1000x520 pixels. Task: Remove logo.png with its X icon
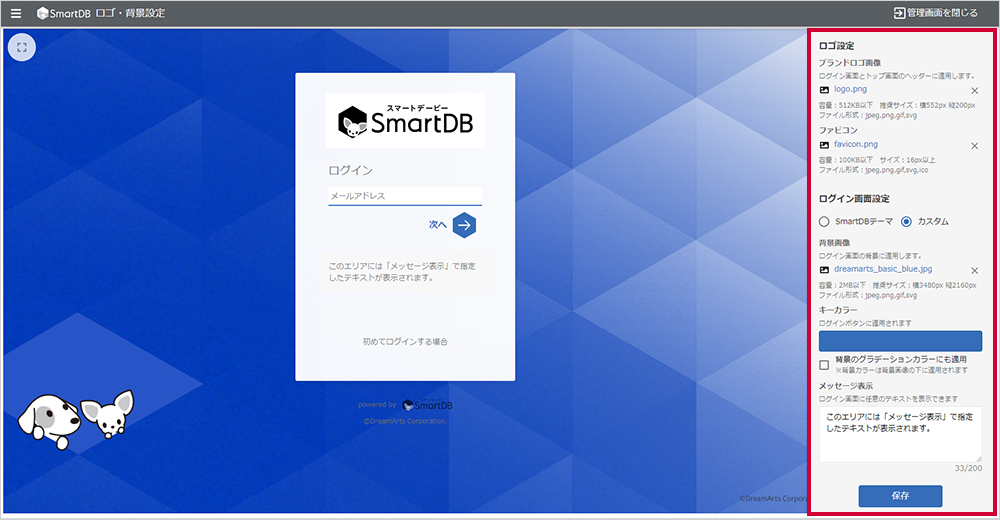point(974,91)
